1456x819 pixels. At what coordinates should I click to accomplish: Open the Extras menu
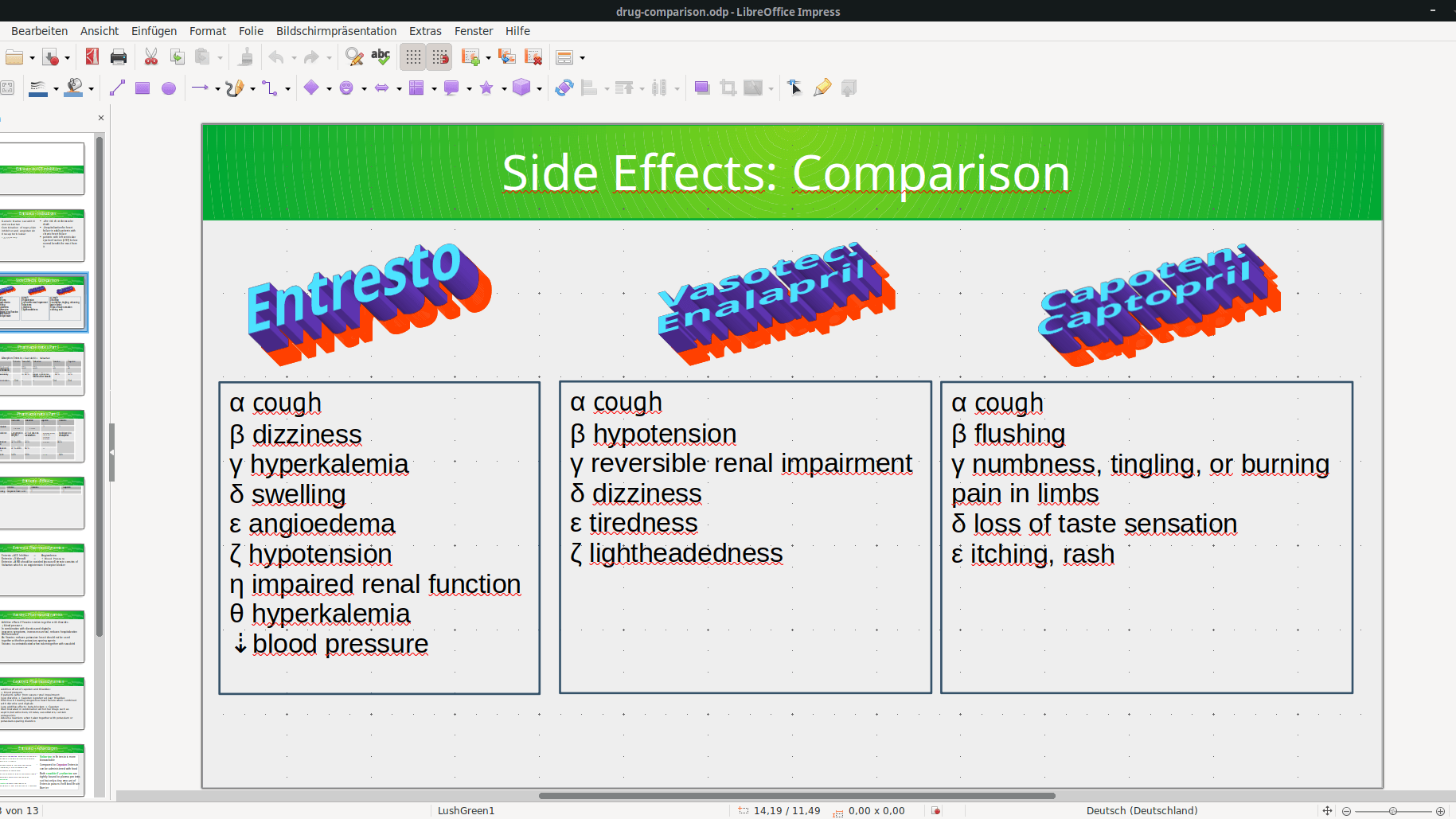click(425, 31)
